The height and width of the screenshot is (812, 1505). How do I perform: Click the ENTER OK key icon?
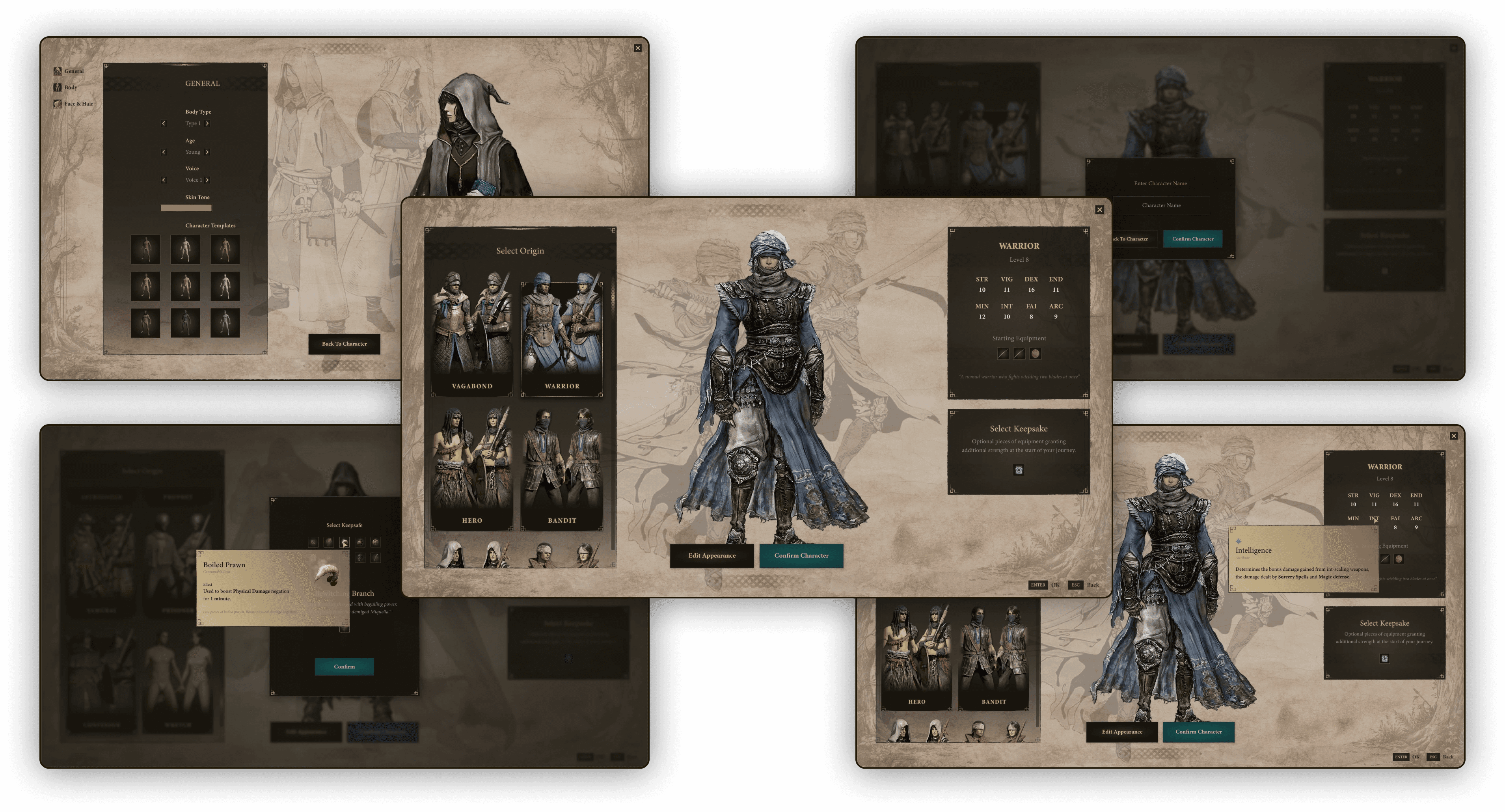(x=1037, y=585)
